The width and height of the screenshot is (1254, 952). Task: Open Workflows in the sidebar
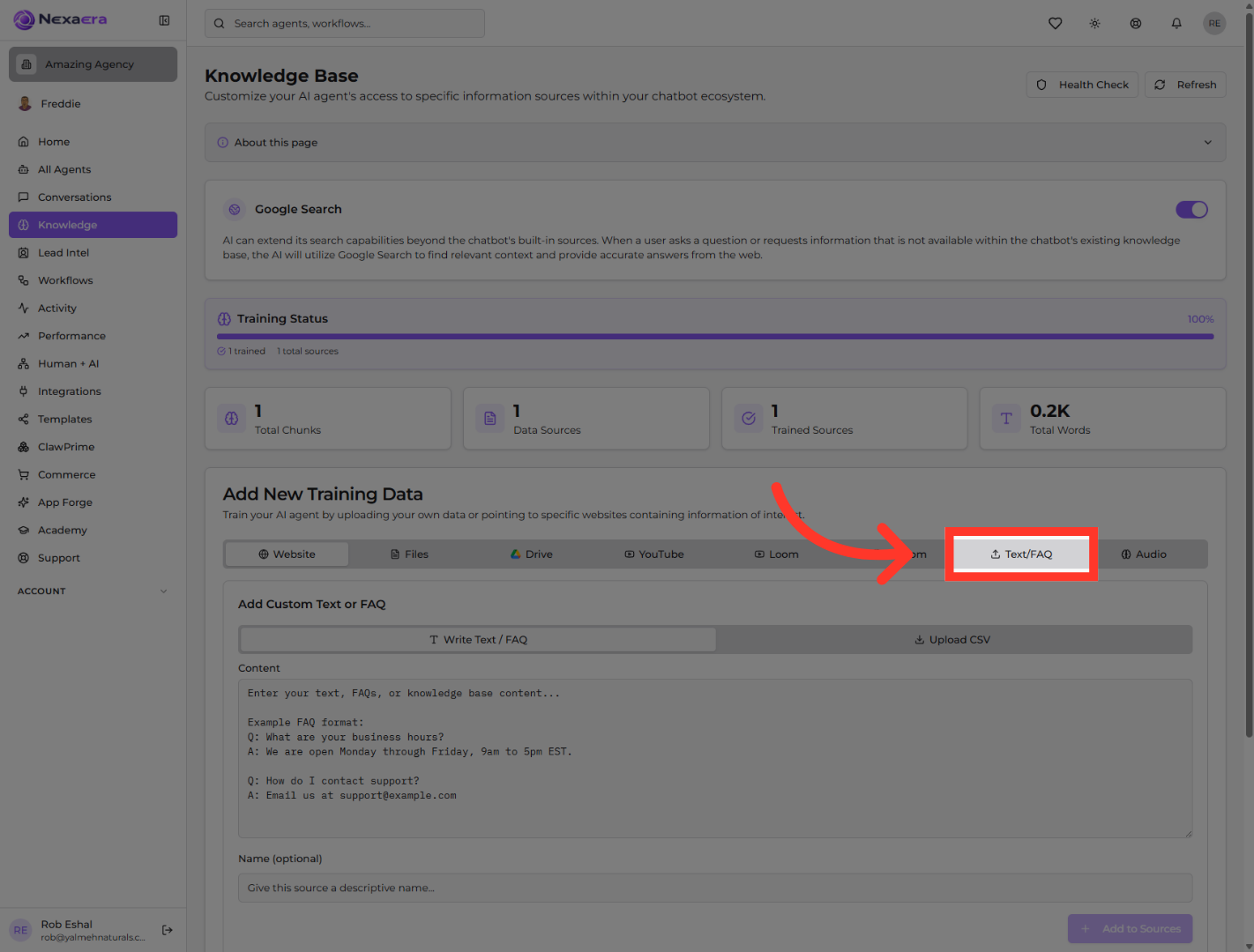[93, 280]
